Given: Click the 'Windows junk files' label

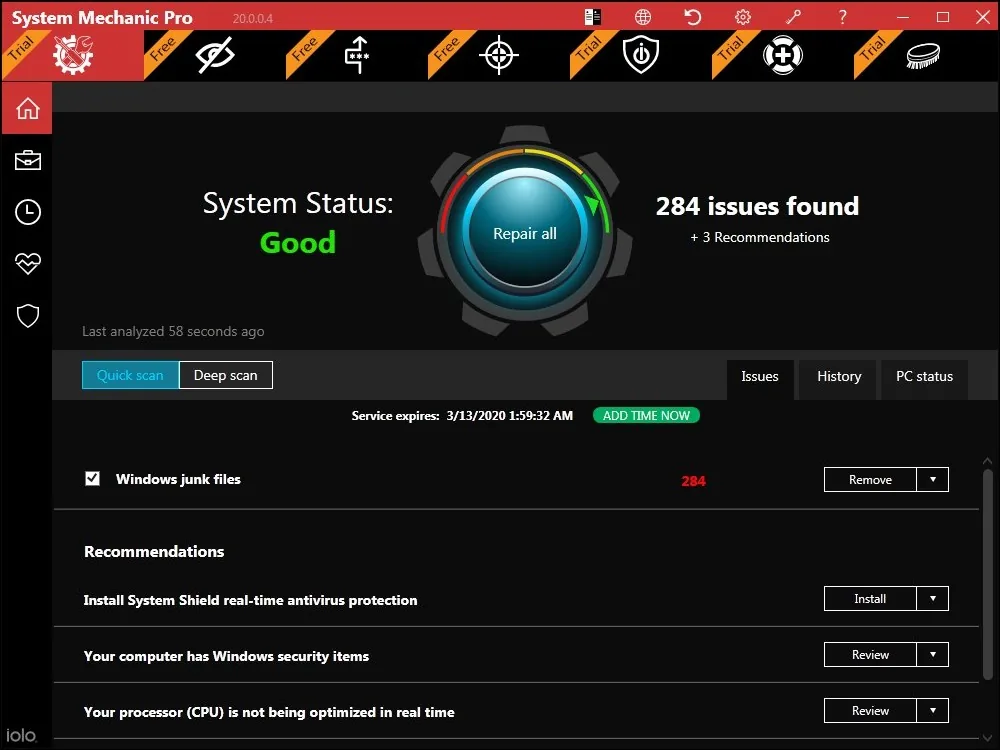Looking at the screenshot, I should [178, 479].
